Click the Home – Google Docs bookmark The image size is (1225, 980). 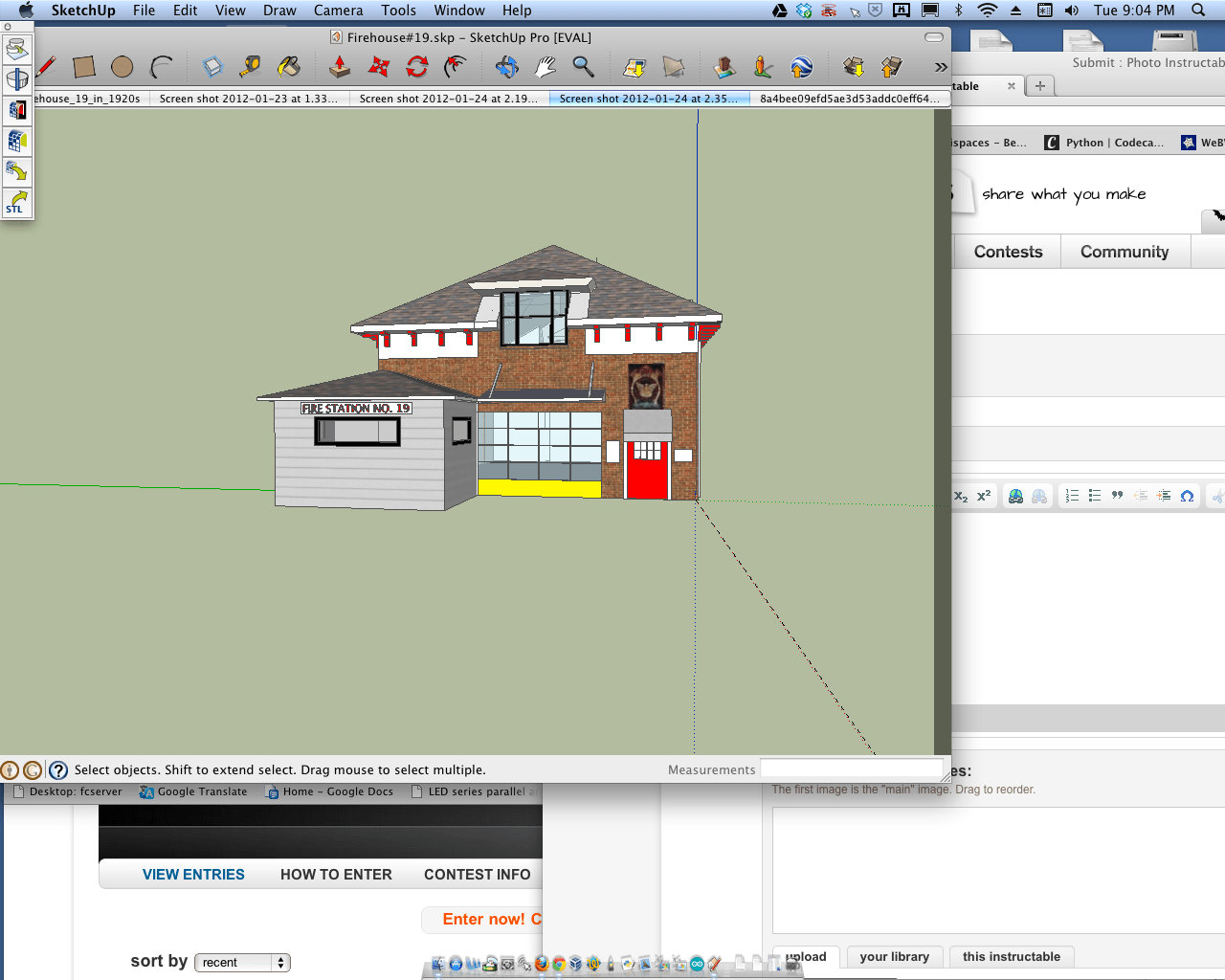[x=329, y=791]
